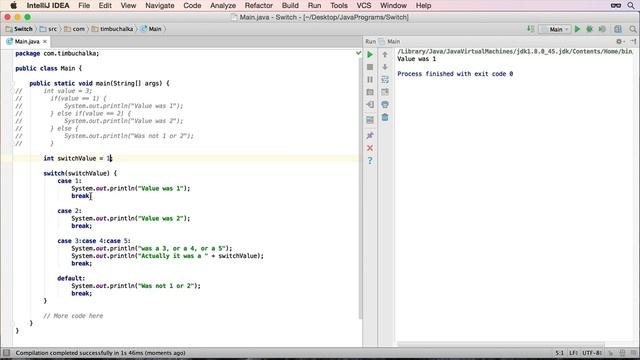
Task: Click the green inspection checkmark above editor scrollbar
Action: tap(358, 53)
